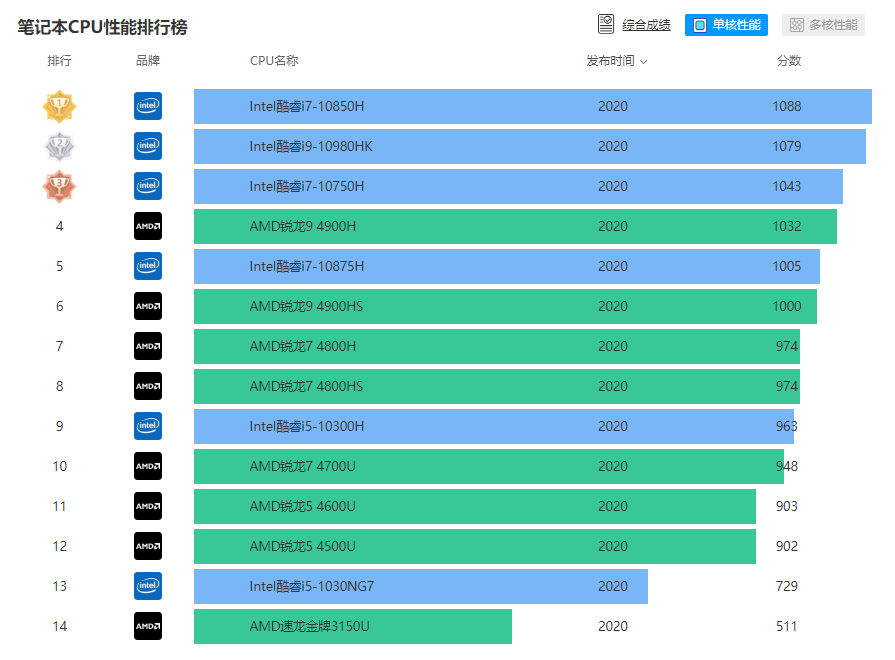The width and height of the screenshot is (895, 660).
Task: Click 笔记本CPU性能排行榜 page title
Action: (x=102, y=27)
